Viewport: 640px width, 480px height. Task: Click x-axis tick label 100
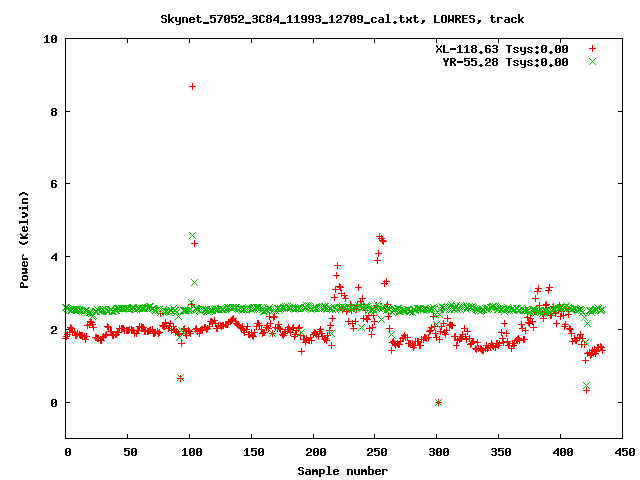(192, 452)
